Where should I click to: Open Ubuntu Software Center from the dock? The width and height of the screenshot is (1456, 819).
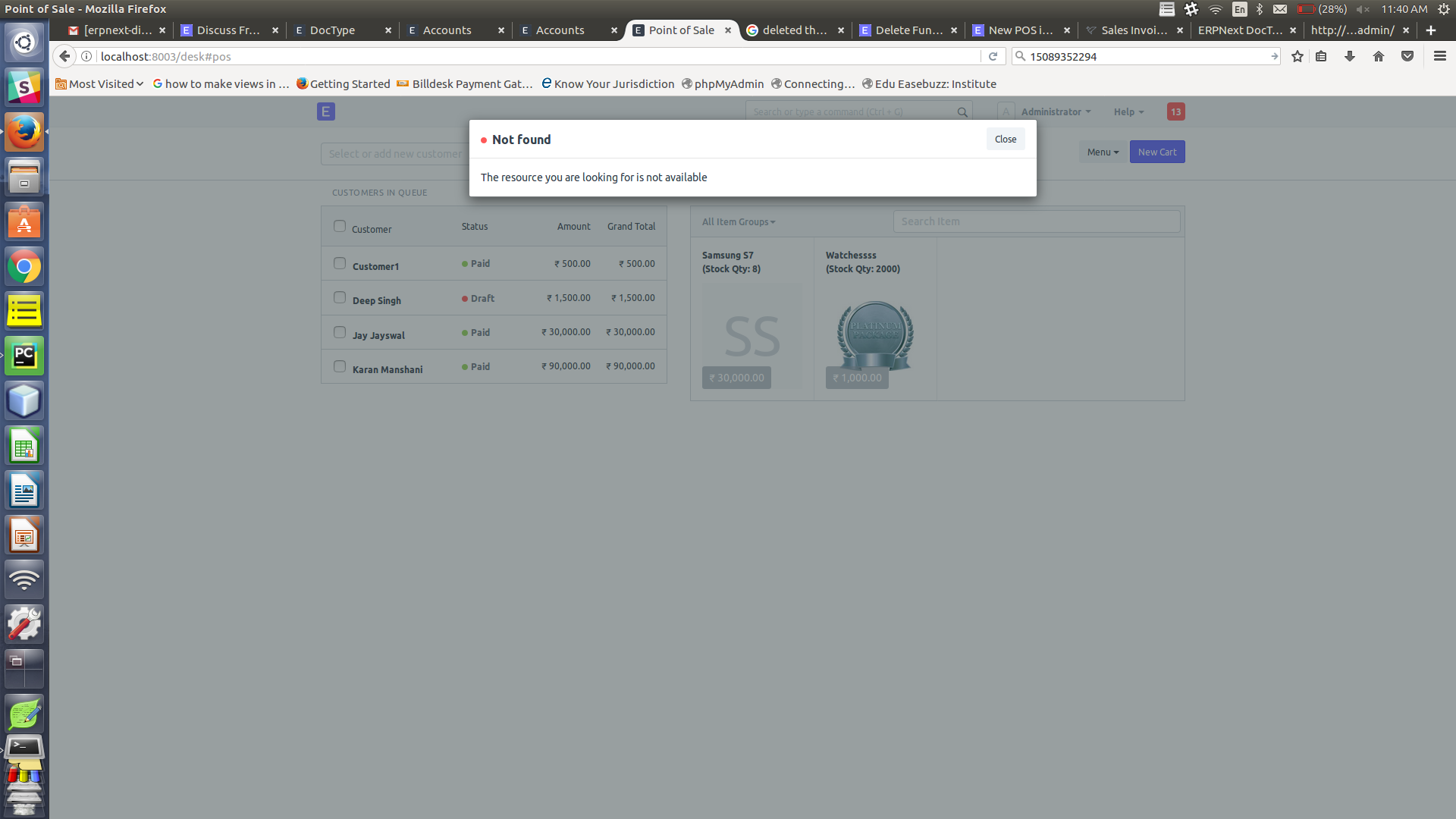point(24,222)
